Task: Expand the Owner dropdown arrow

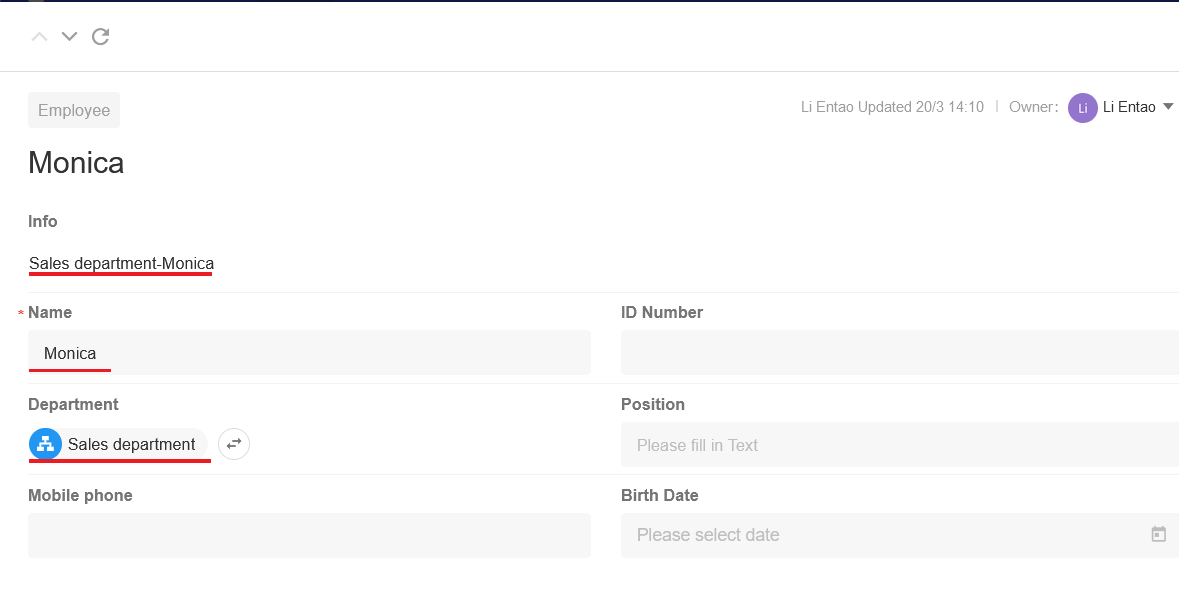Action: click(1168, 107)
